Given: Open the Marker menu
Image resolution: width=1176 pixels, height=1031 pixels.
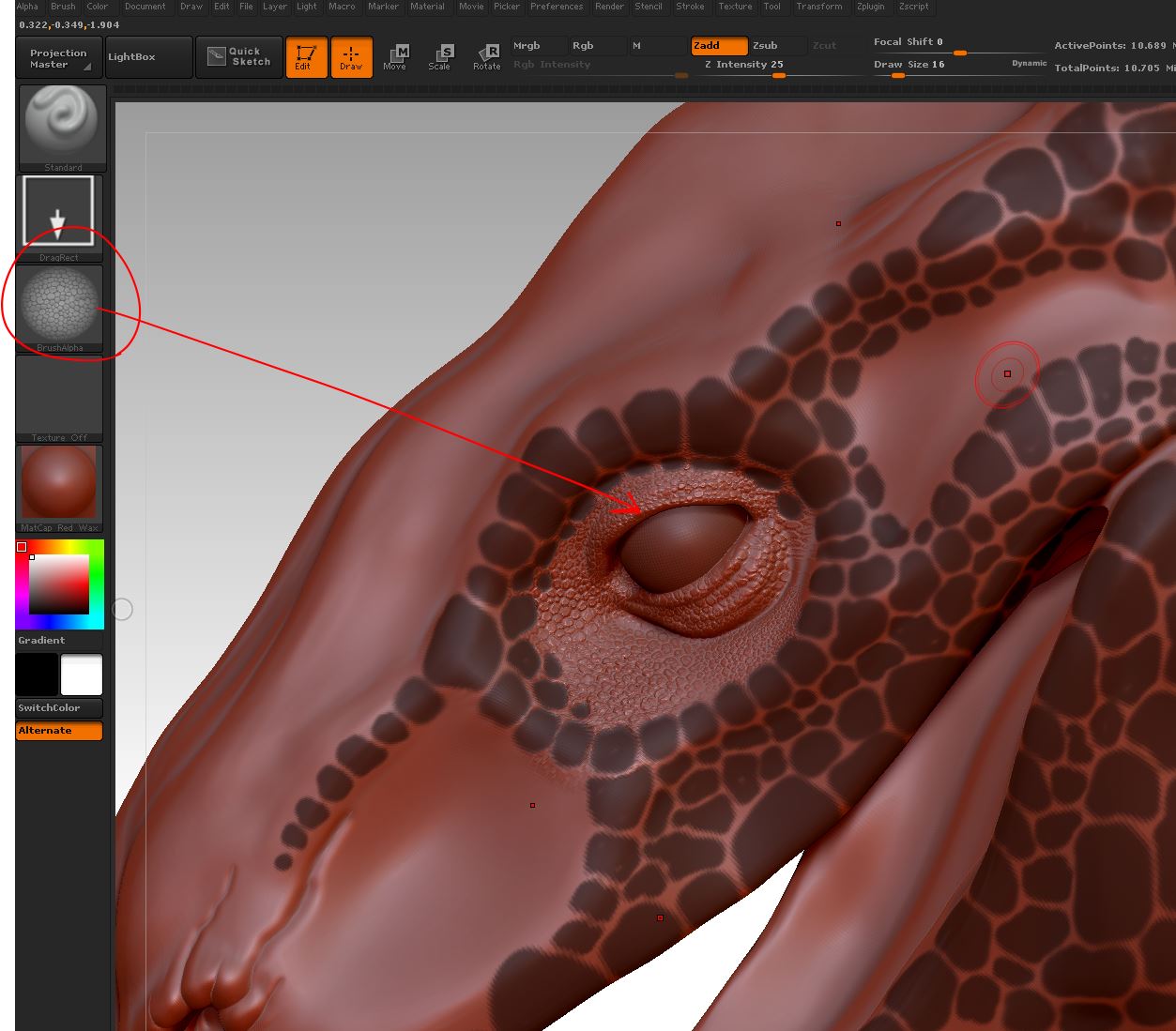Looking at the screenshot, I should (383, 7).
